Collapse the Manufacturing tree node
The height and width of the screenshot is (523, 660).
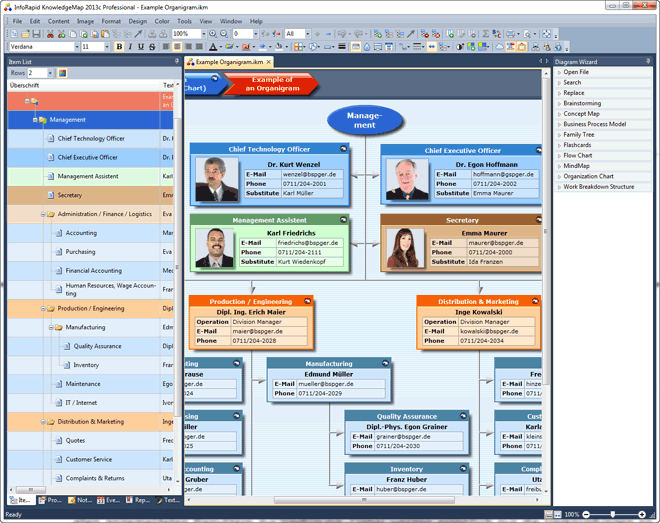tap(51, 327)
